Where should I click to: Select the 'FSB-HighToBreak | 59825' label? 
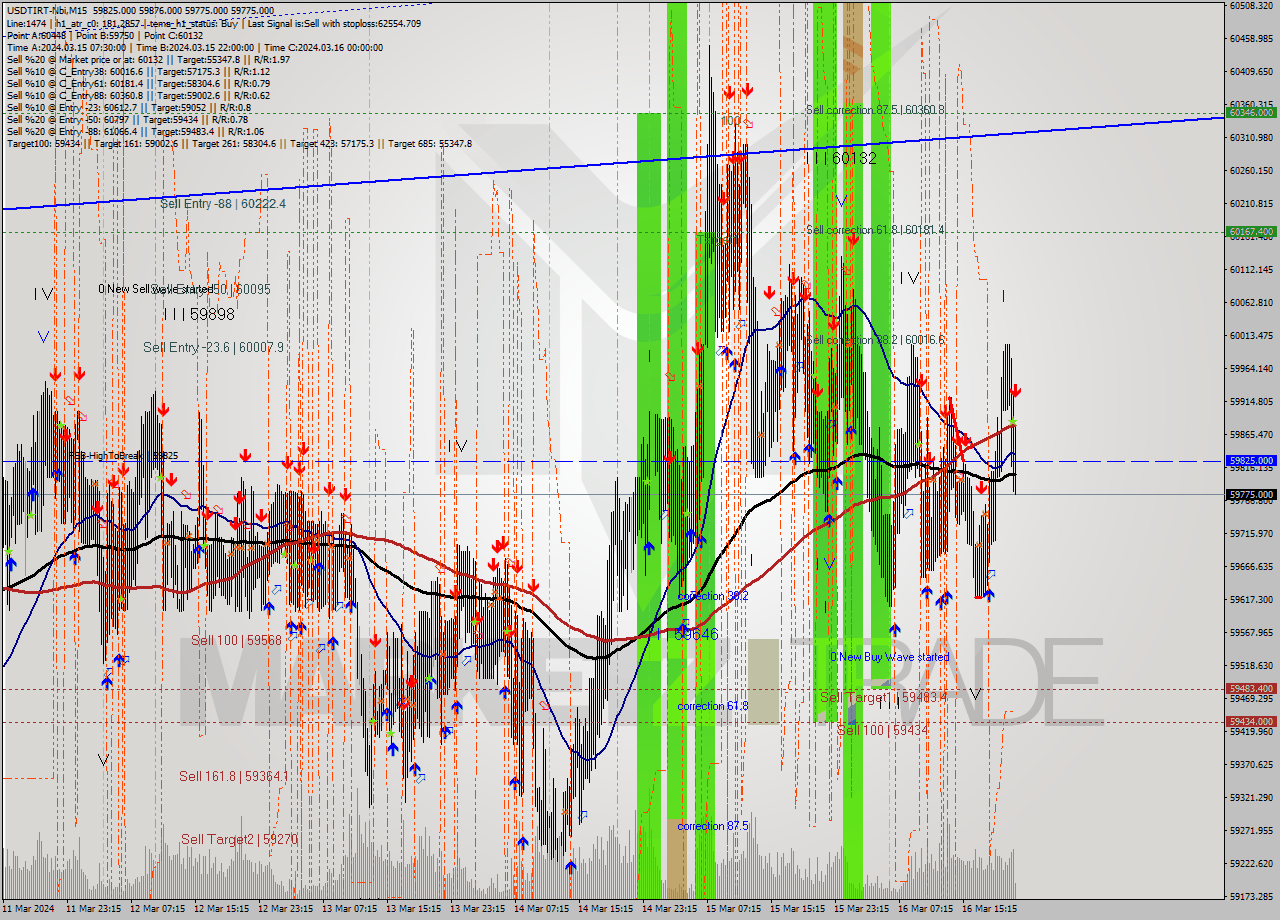point(123,455)
